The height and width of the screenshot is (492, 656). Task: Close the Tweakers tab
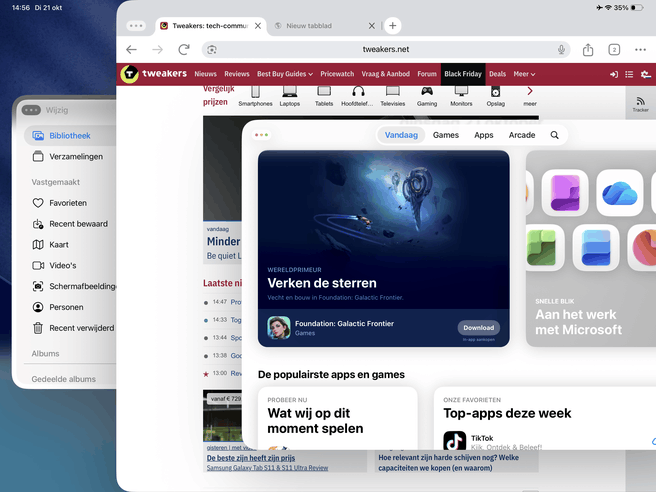click(258, 26)
